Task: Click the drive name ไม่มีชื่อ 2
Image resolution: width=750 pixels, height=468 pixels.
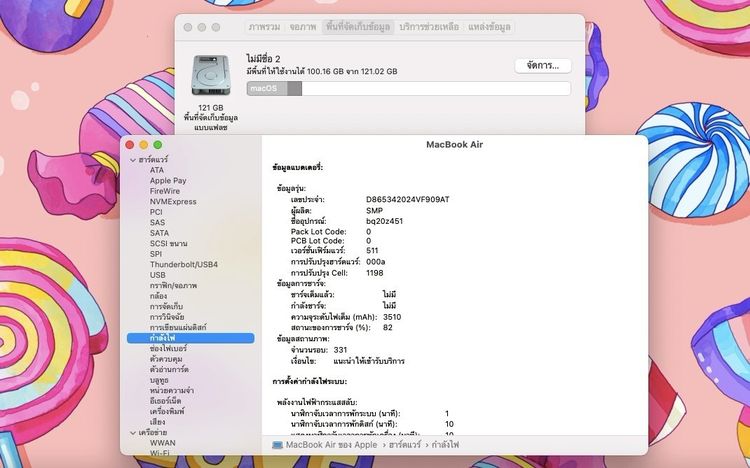Action: [263, 59]
